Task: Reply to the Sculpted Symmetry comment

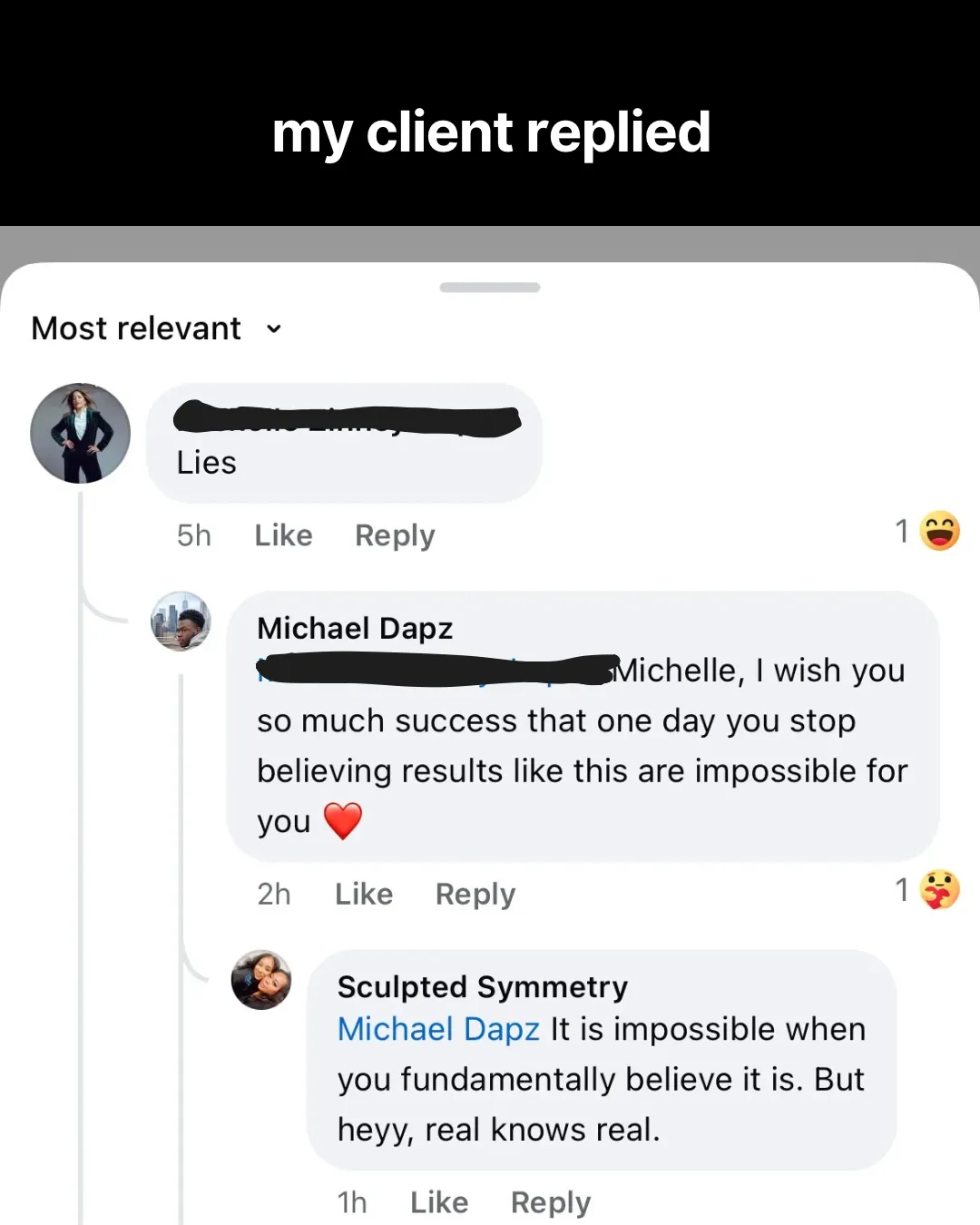Action: 551,1202
